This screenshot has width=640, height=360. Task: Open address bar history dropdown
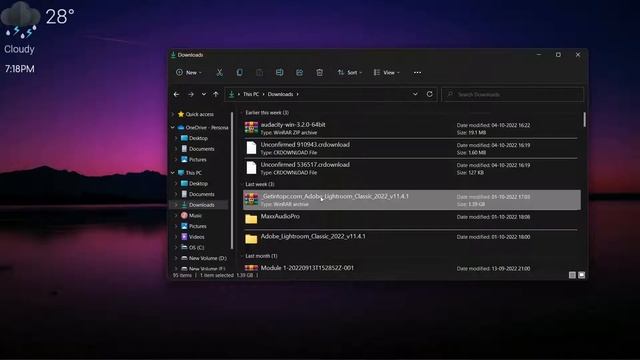(415, 94)
